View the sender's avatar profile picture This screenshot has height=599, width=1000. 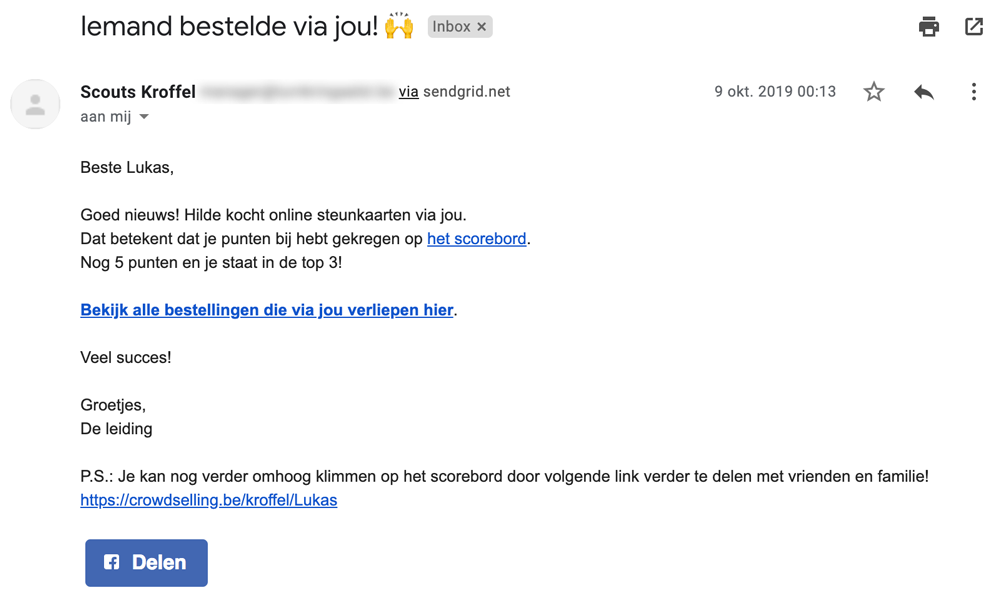coord(35,104)
